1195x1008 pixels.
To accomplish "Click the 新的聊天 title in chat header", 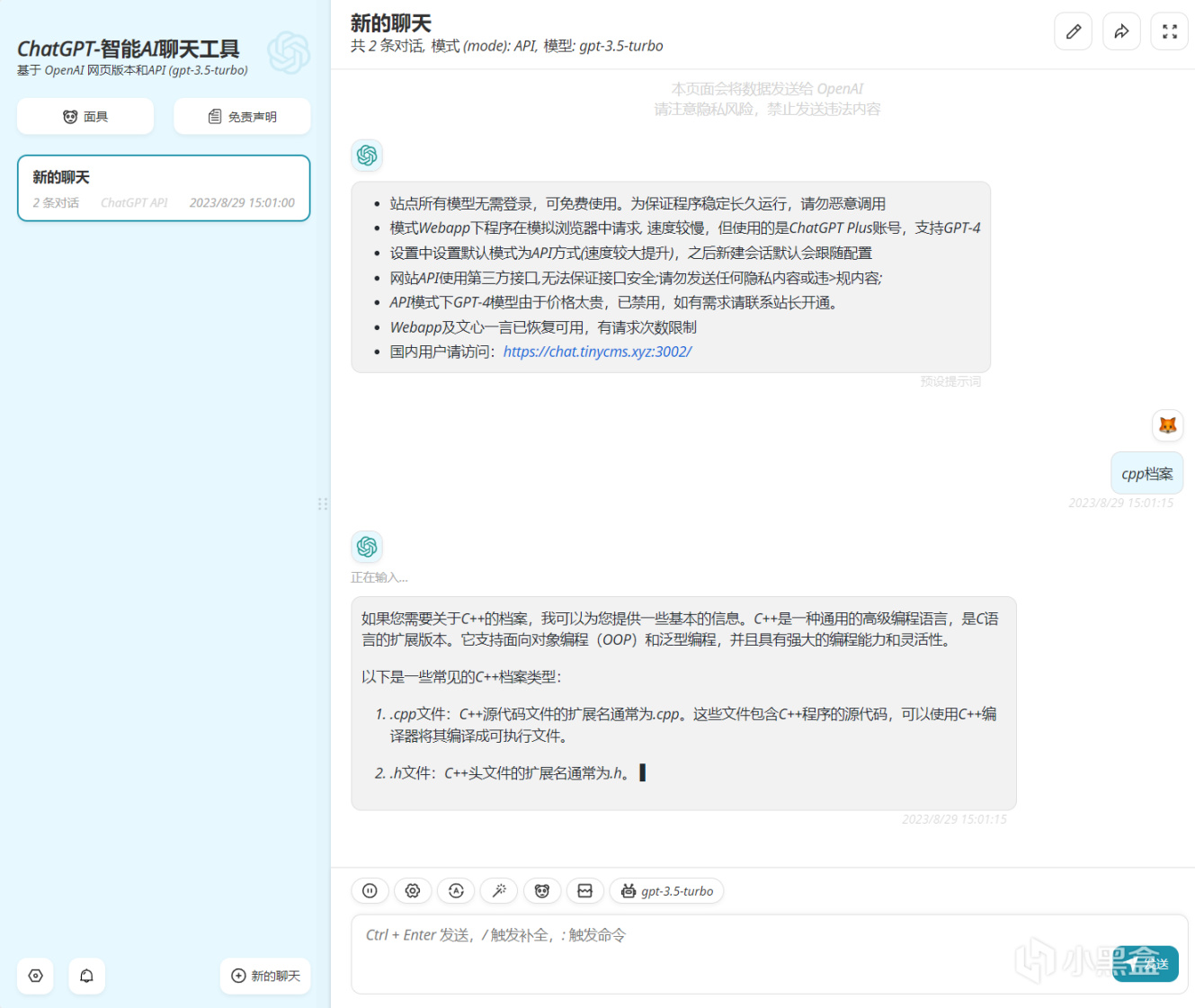I will 391,23.
